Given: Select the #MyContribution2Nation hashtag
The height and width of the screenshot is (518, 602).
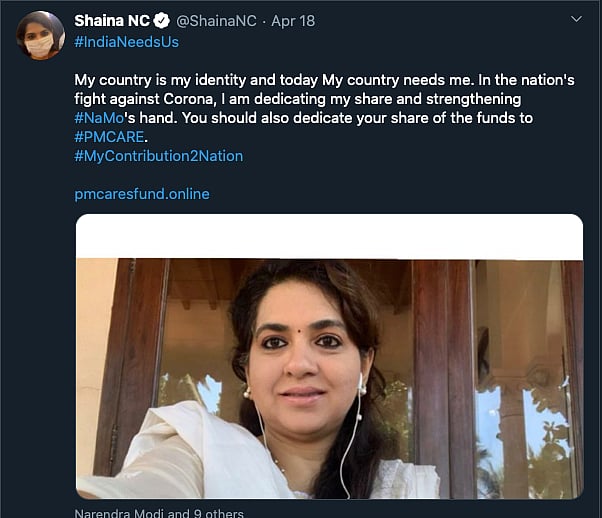Looking at the screenshot, I should (x=159, y=156).
